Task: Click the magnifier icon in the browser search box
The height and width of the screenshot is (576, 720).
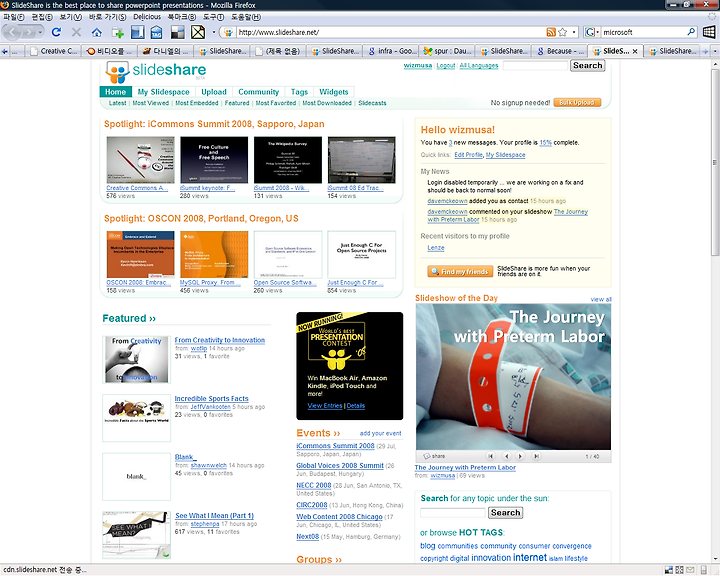Action: 691,32
